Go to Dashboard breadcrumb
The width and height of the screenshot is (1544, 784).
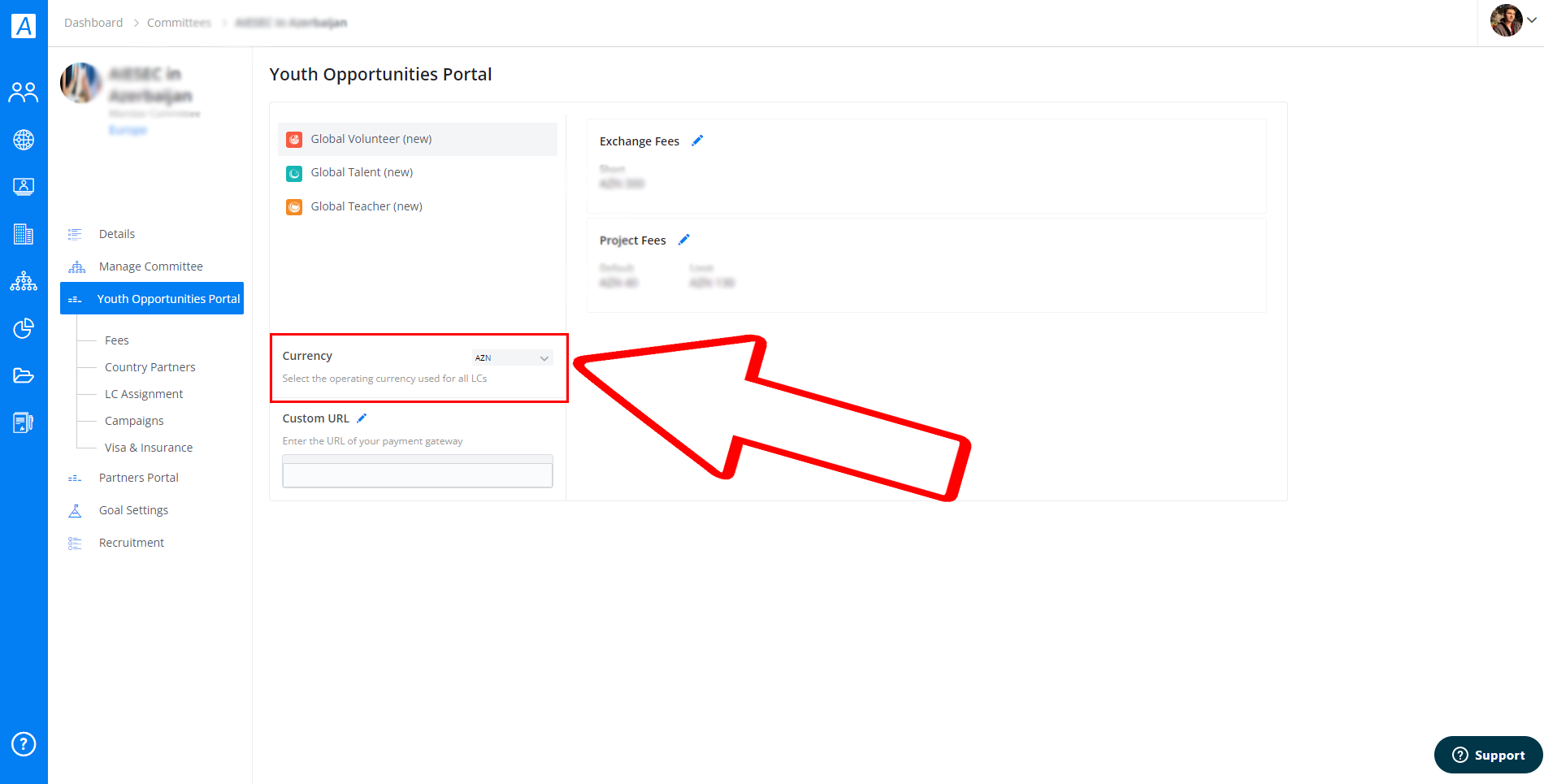pyautogui.click(x=93, y=23)
